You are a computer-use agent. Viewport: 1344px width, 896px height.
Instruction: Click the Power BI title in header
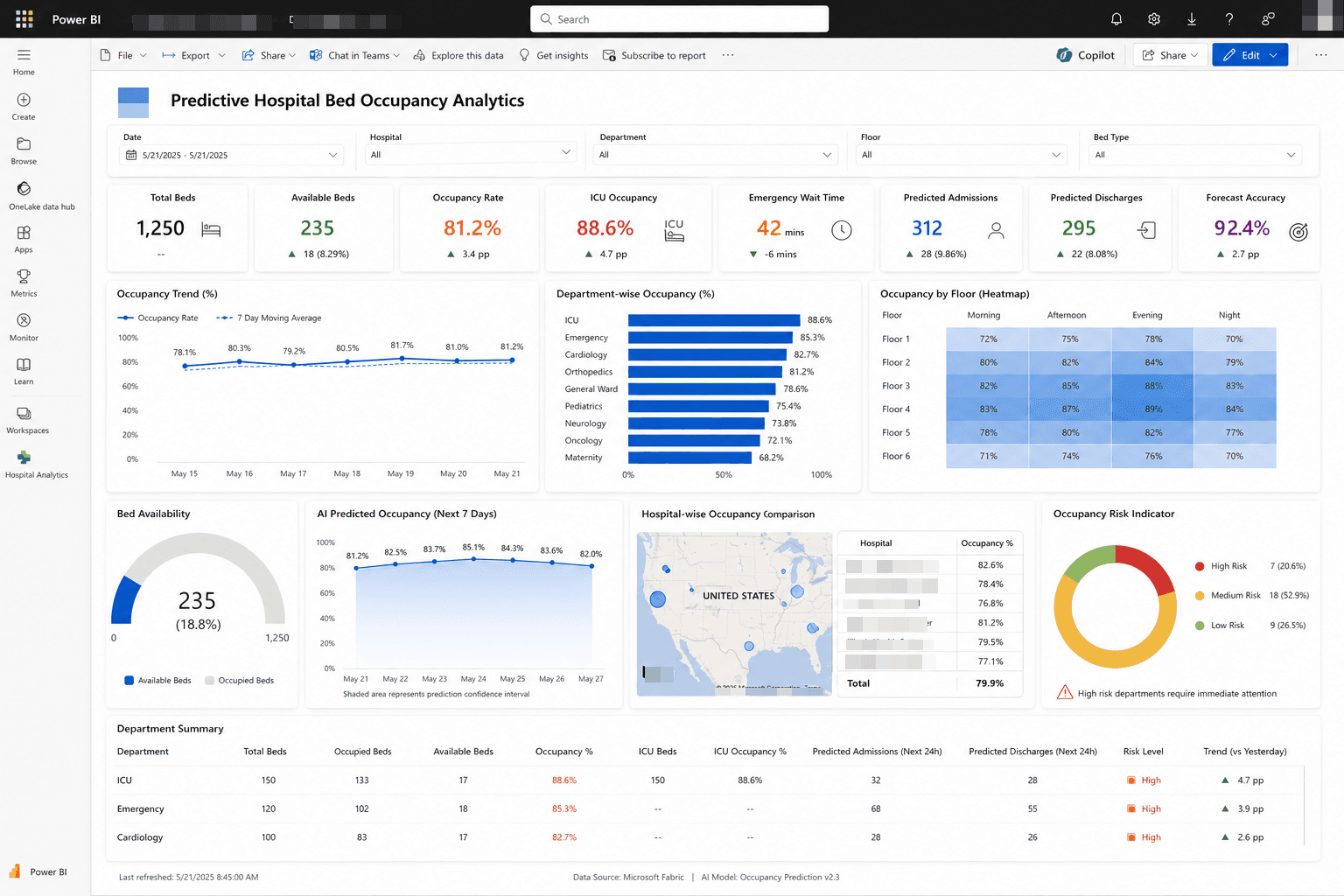(76, 19)
